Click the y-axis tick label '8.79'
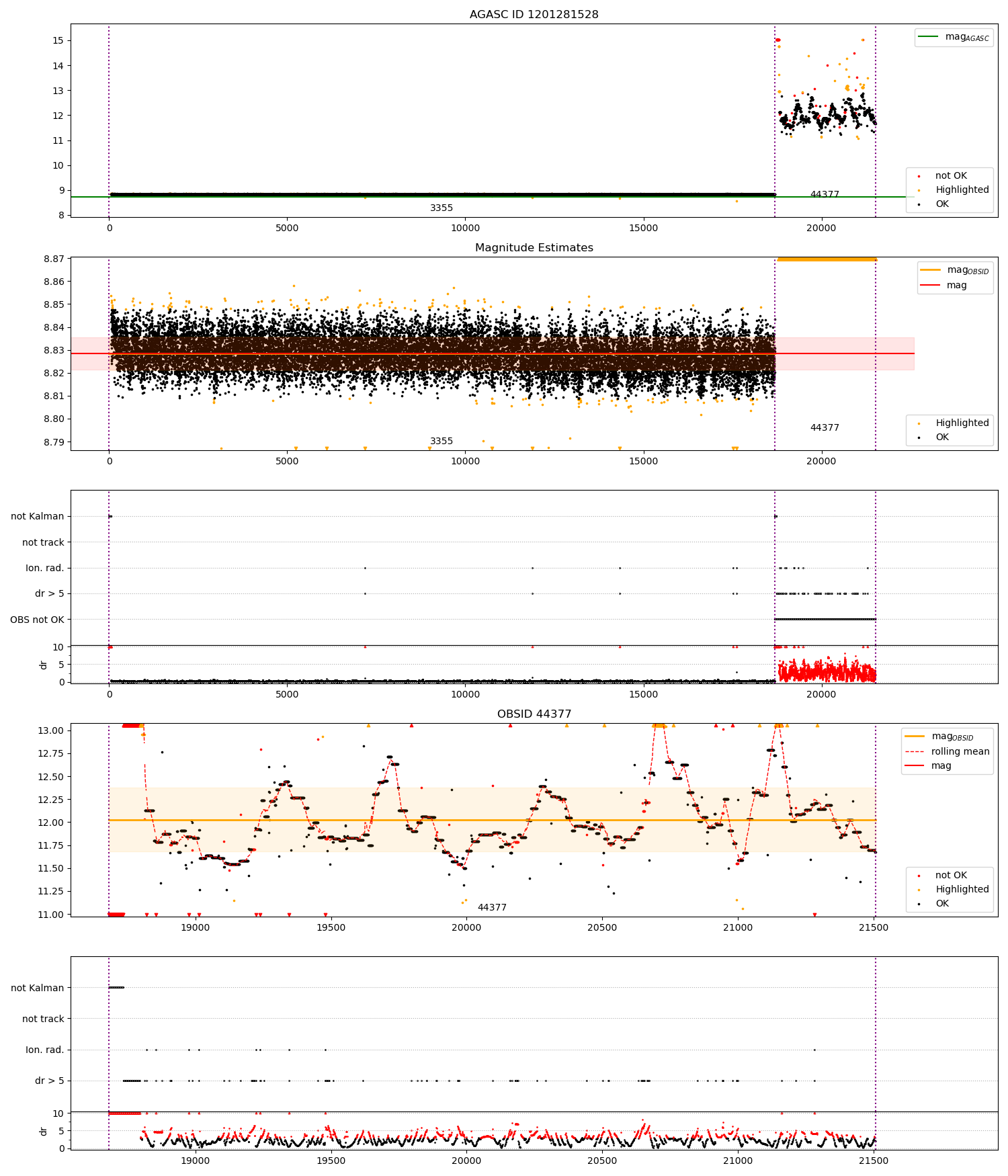Screen dimensions: 1008x1176 pyautogui.click(x=54, y=442)
